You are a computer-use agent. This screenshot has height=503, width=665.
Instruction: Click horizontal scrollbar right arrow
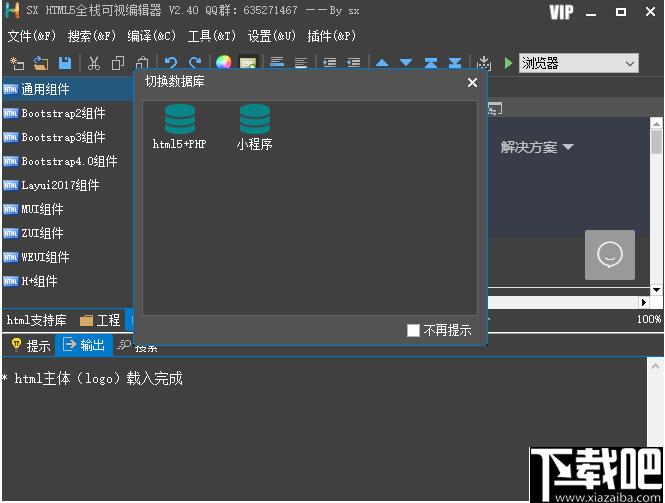644,302
